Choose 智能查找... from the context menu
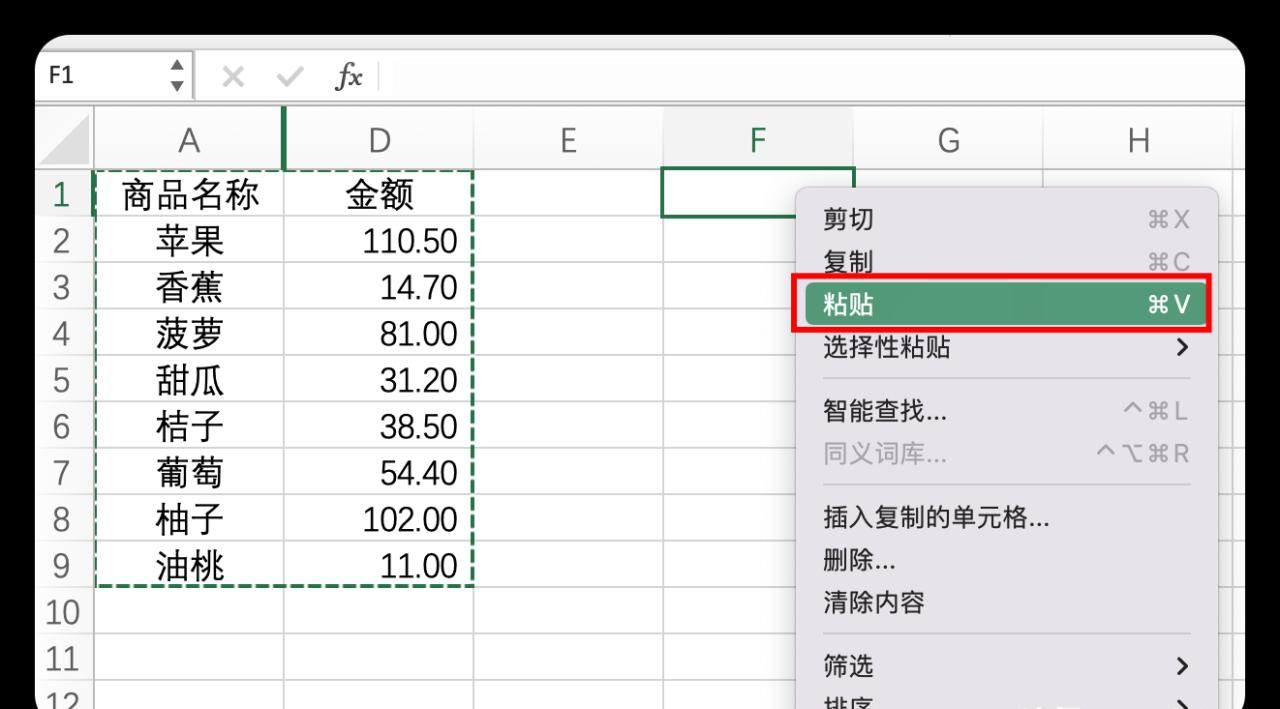Image resolution: width=1280 pixels, height=709 pixels. click(x=1007, y=410)
